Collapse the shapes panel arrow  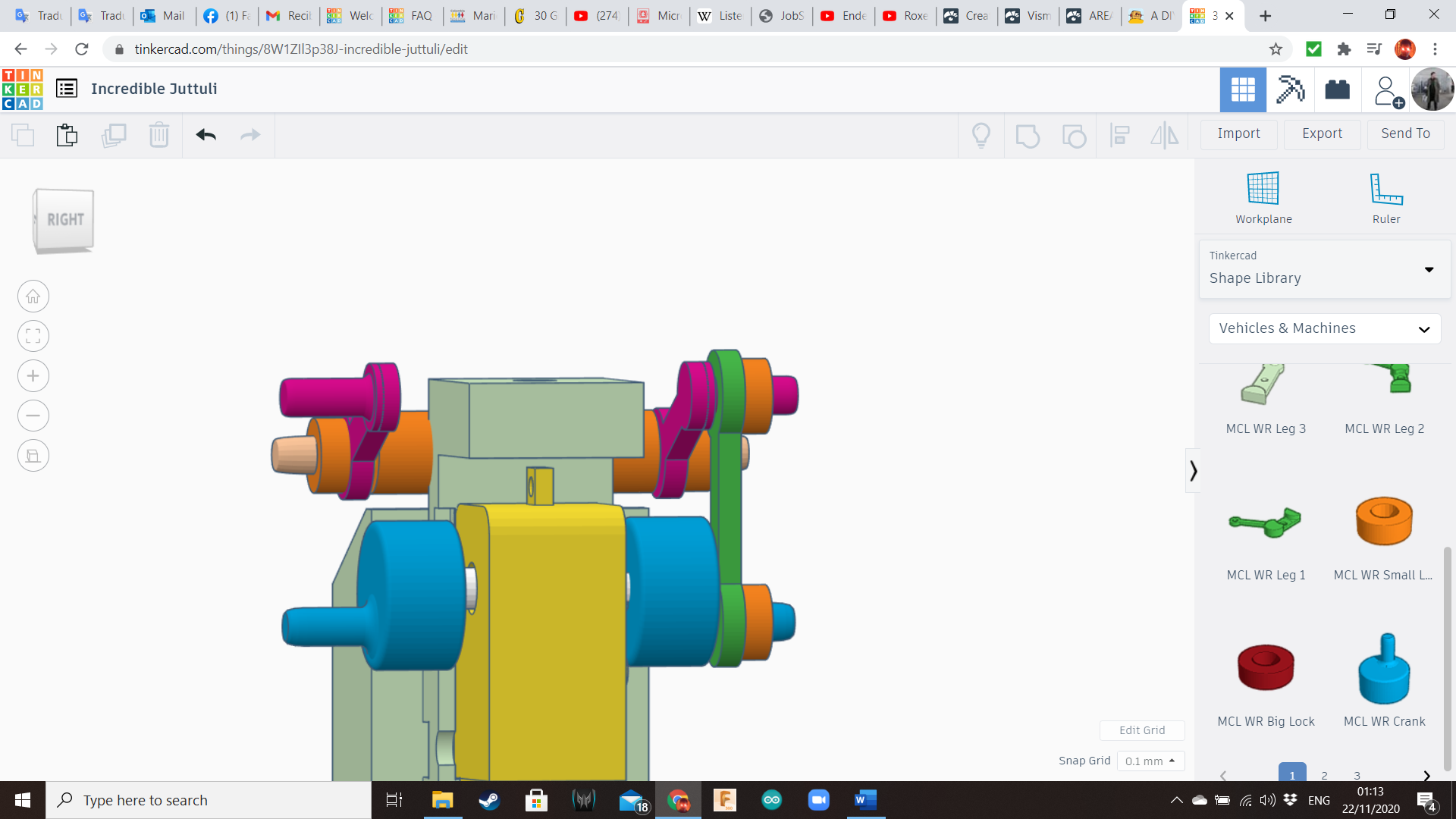pyautogui.click(x=1193, y=471)
